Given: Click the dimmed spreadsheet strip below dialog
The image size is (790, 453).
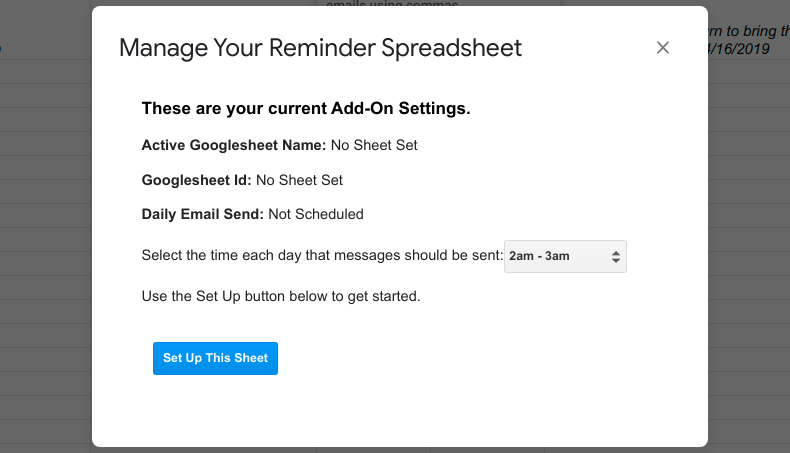Looking at the screenshot, I should 400,449.
